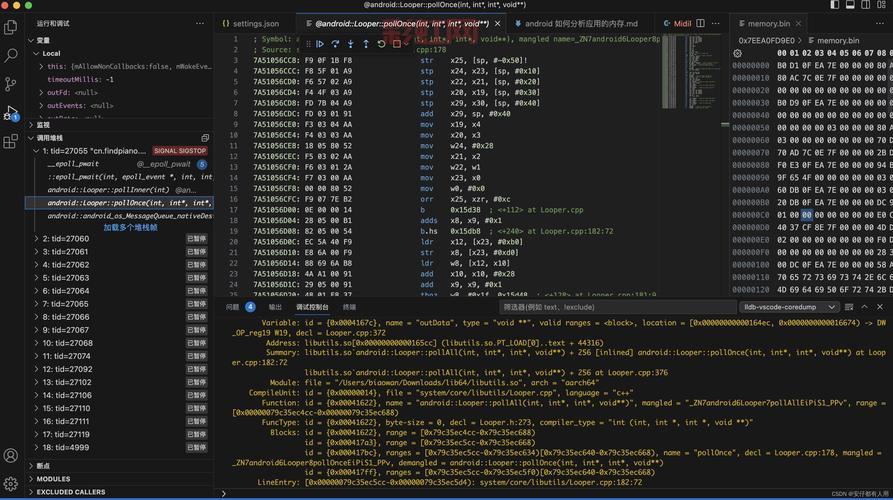Screen dimensions: 893x500
Task: Open more actions in Run and Debug header
Action: coord(200,23)
